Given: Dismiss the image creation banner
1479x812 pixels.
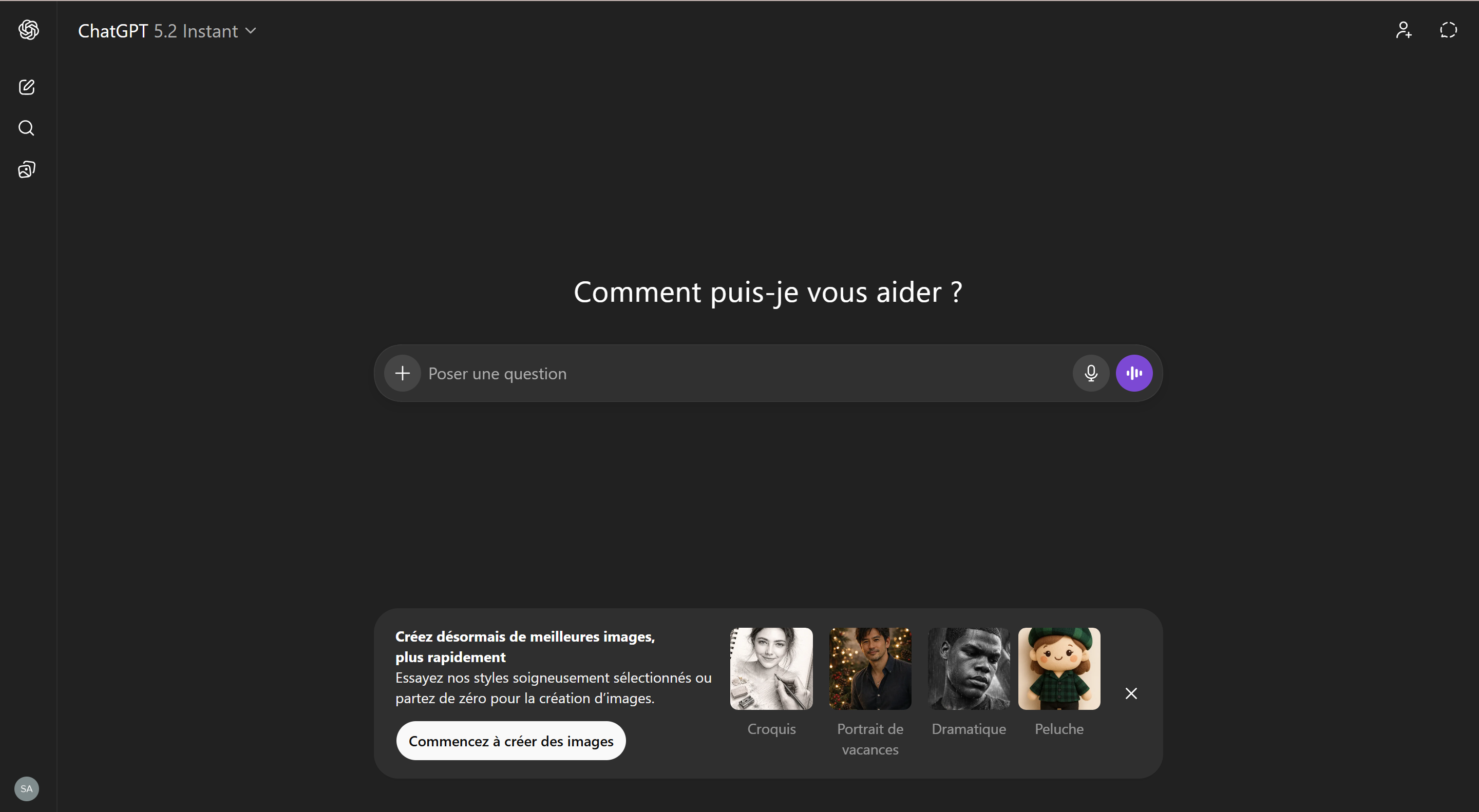Looking at the screenshot, I should (x=1131, y=693).
